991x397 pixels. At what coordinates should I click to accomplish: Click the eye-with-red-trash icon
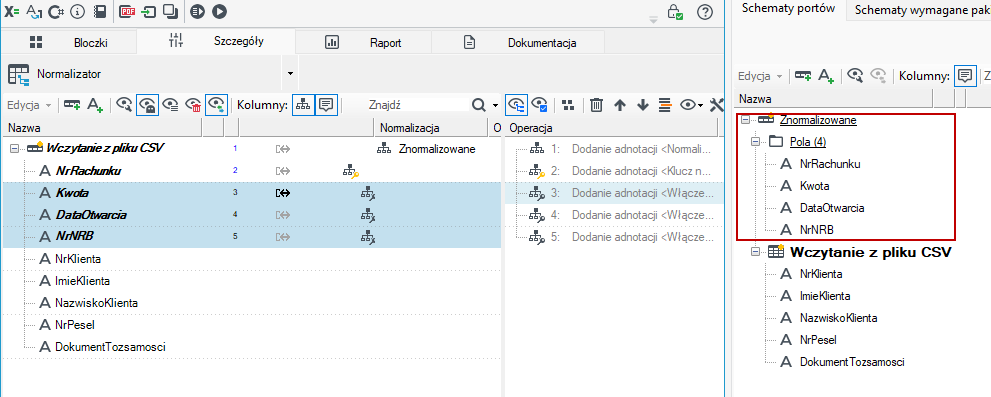pyautogui.click(x=193, y=105)
